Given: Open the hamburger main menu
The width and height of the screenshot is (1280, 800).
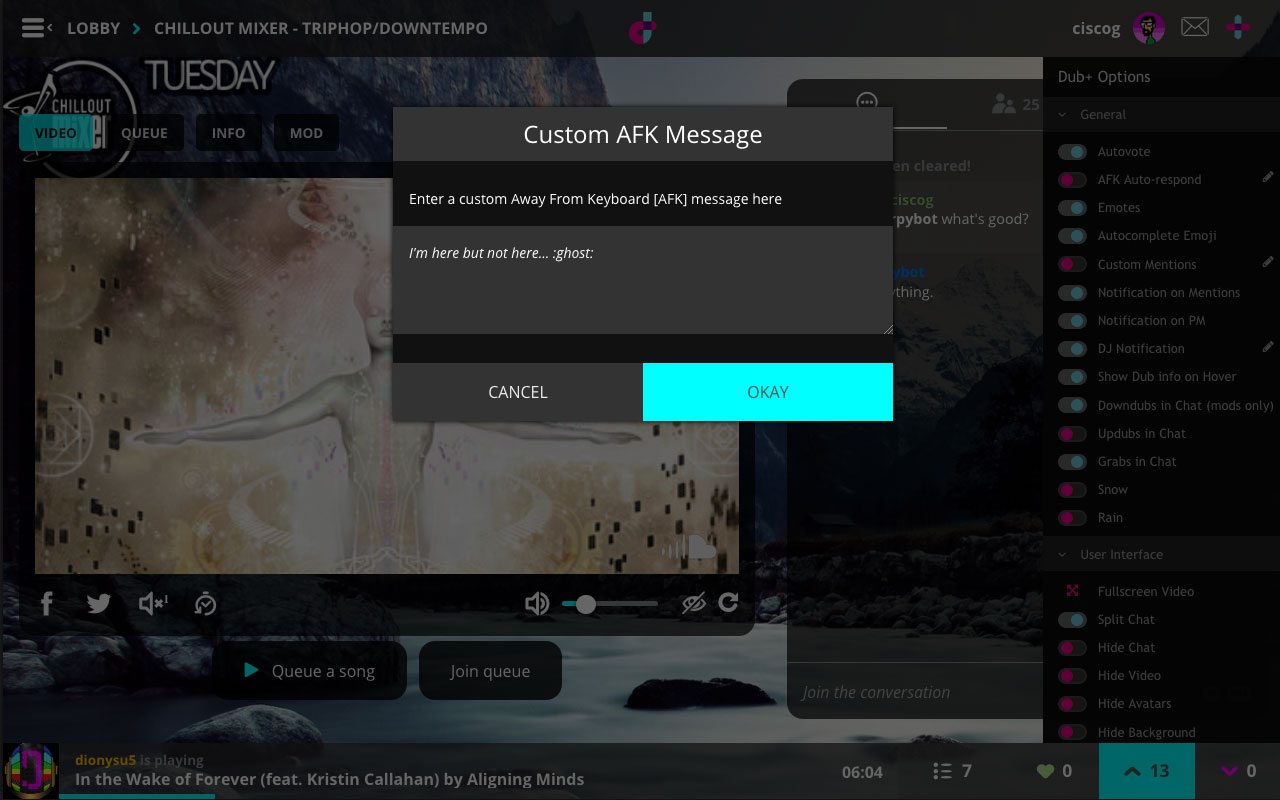Looking at the screenshot, I should click(x=33, y=28).
